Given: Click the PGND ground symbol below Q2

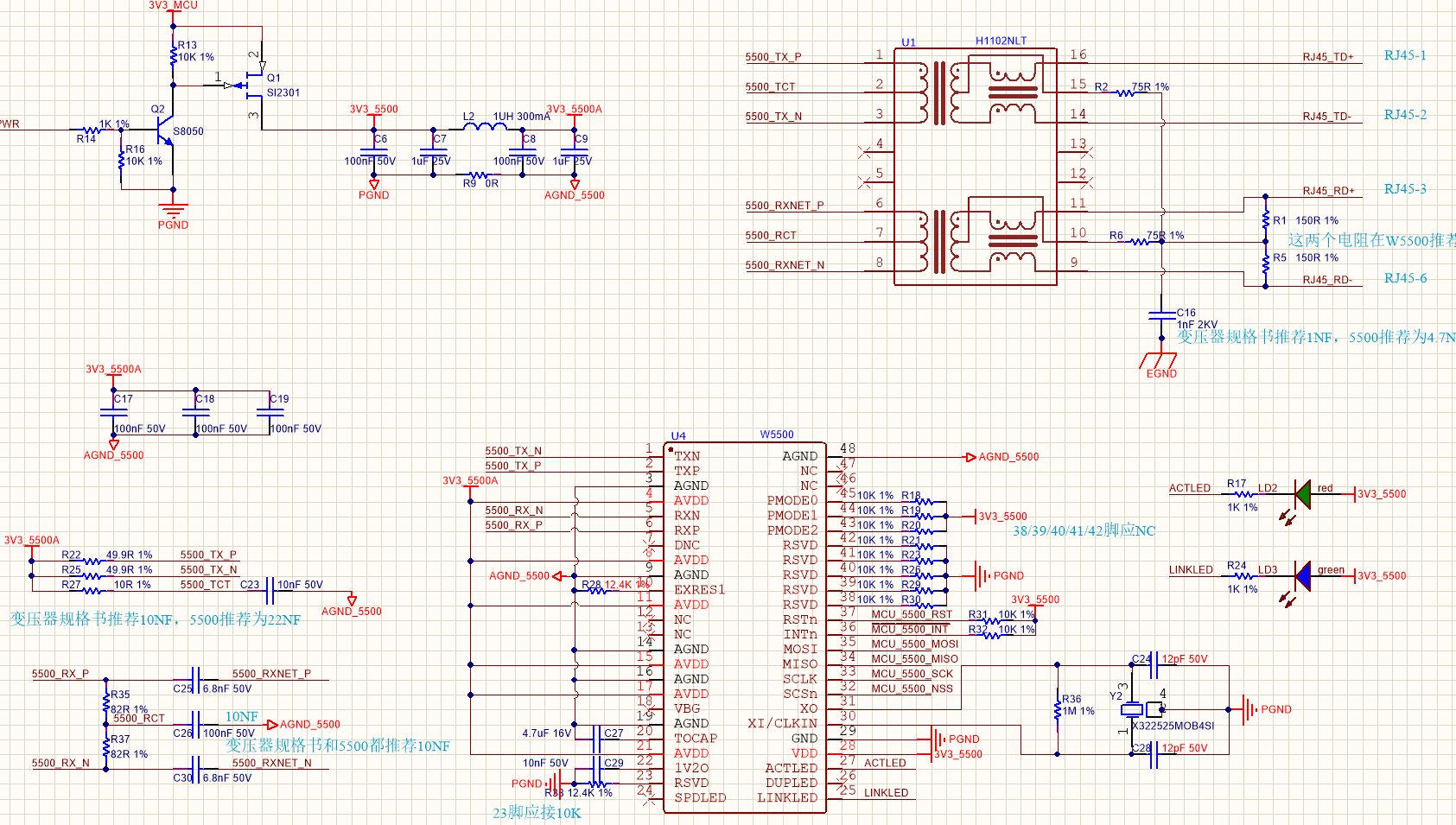Looking at the screenshot, I should coord(173,208).
